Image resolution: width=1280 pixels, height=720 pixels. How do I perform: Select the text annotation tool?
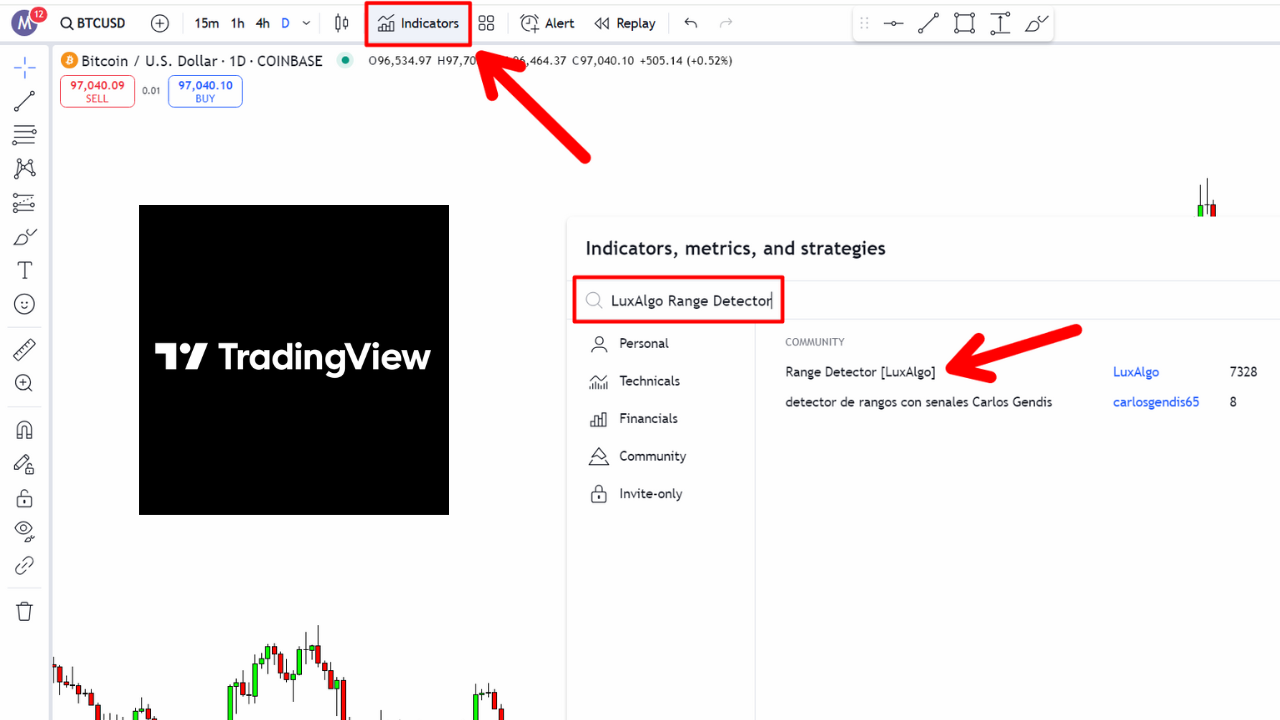coord(24,269)
